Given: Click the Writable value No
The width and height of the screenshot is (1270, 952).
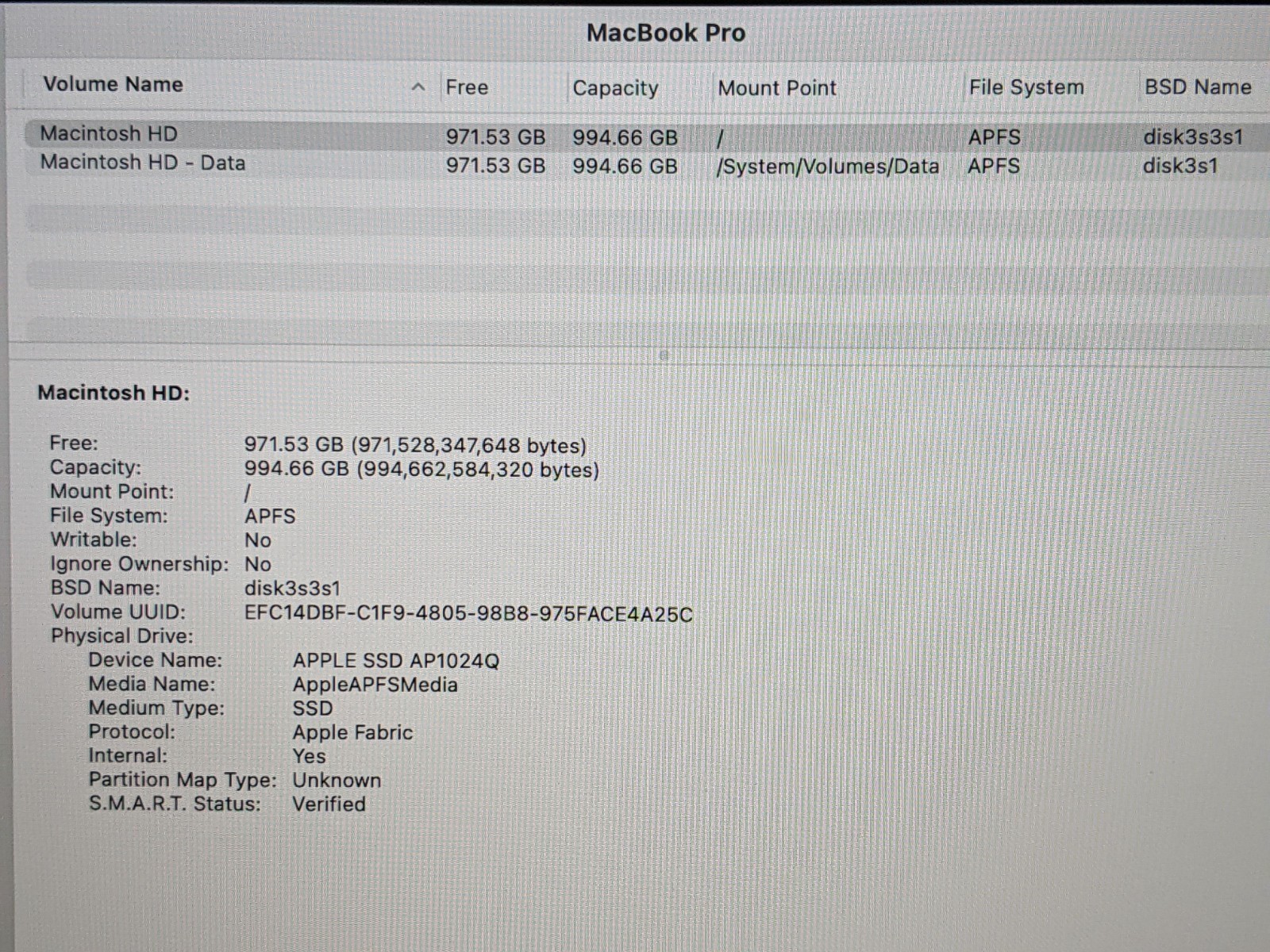Looking at the screenshot, I should click(x=258, y=540).
